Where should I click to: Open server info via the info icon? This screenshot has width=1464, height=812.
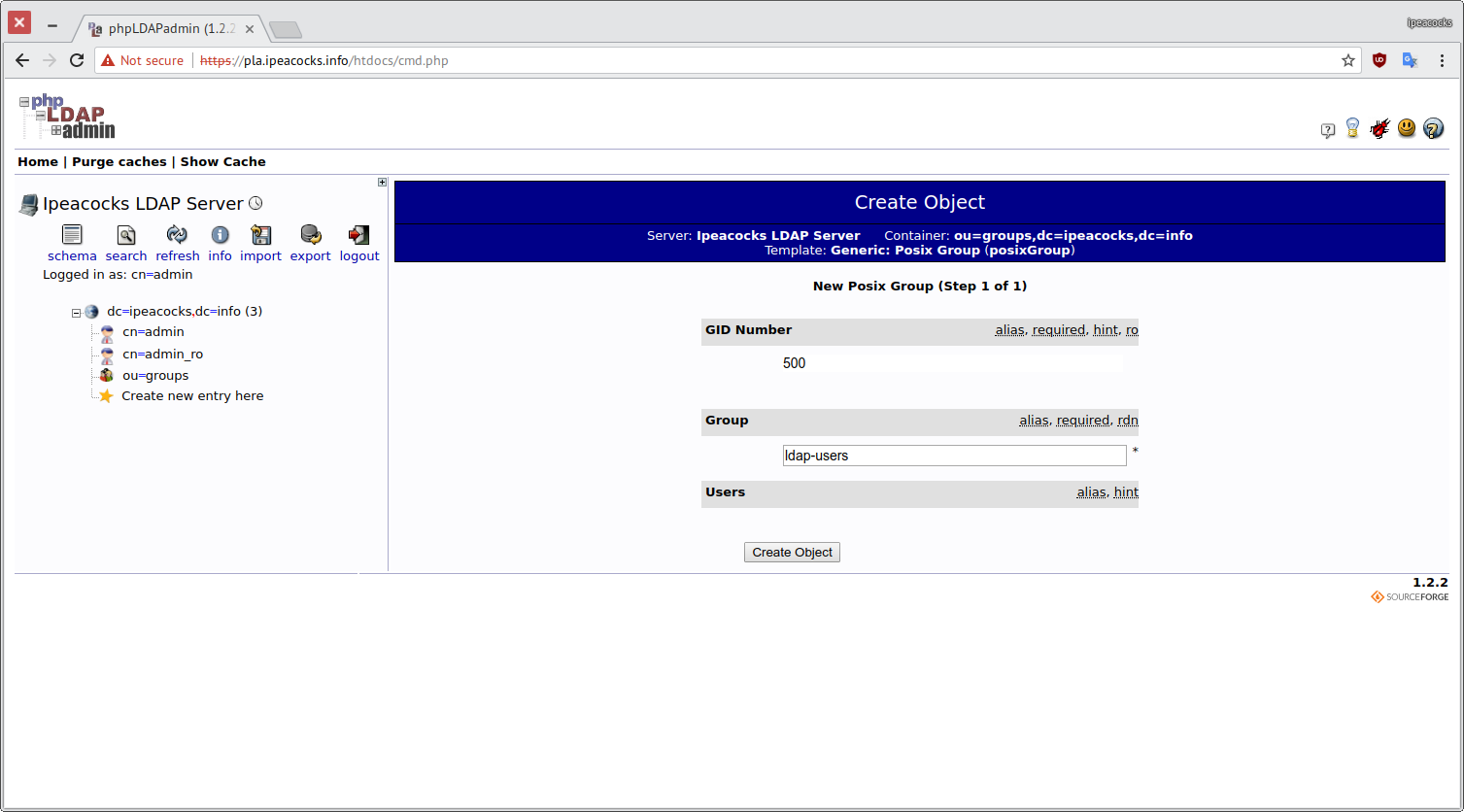click(220, 234)
